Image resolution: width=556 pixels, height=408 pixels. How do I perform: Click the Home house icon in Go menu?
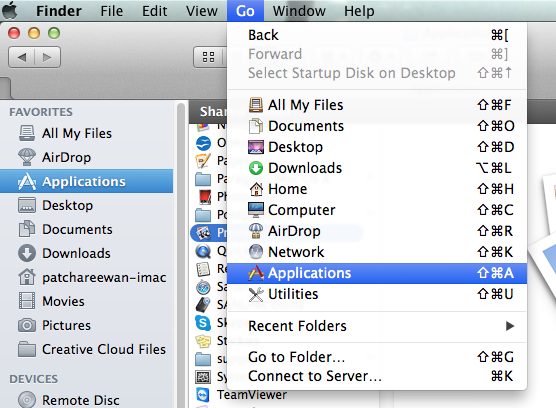(256, 189)
